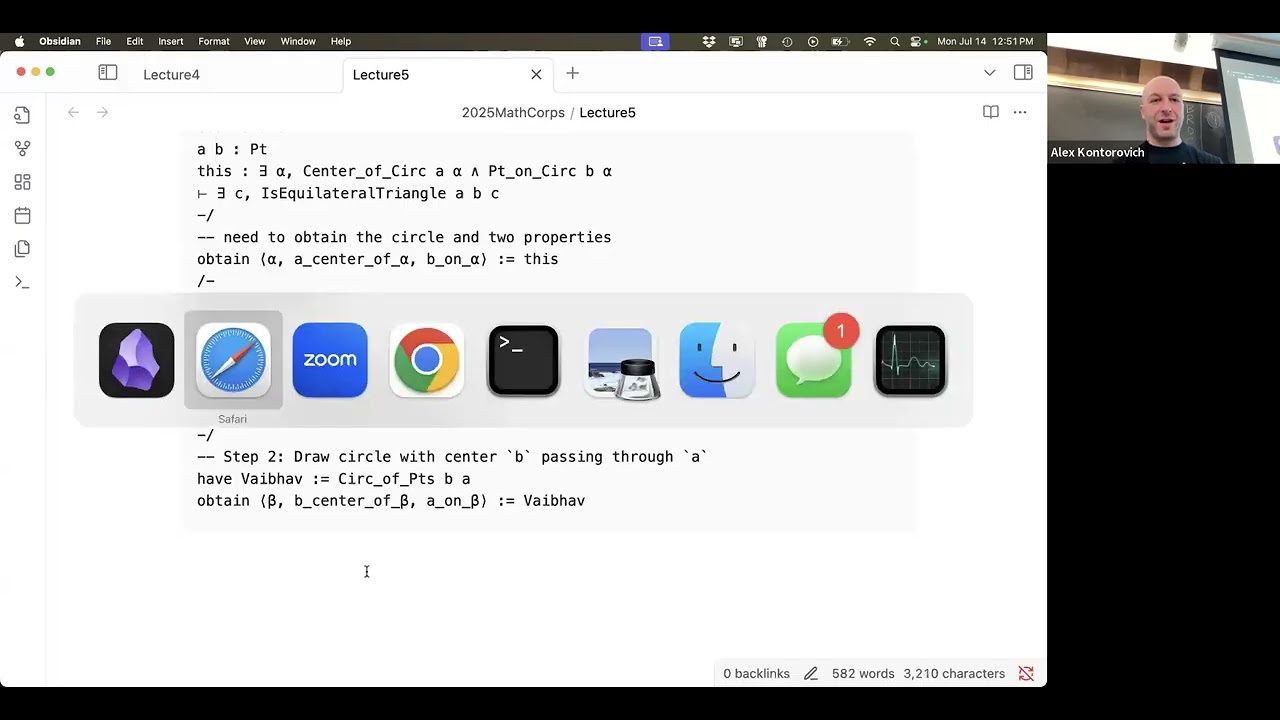Screen dimensions: 1280x720
Task: Click 'Step 2: Draw circle' comment line
Action: coord(452,457)
